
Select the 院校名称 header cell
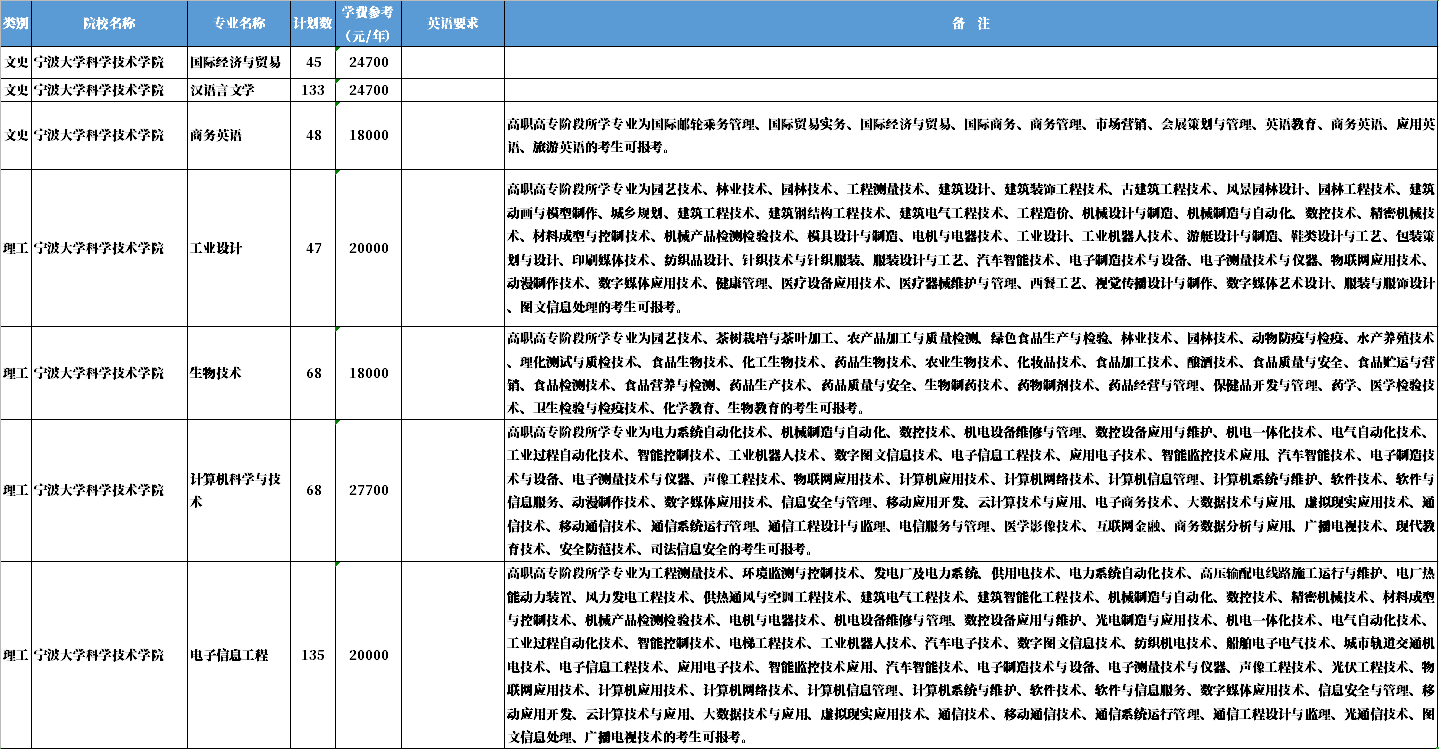(110, 23)
